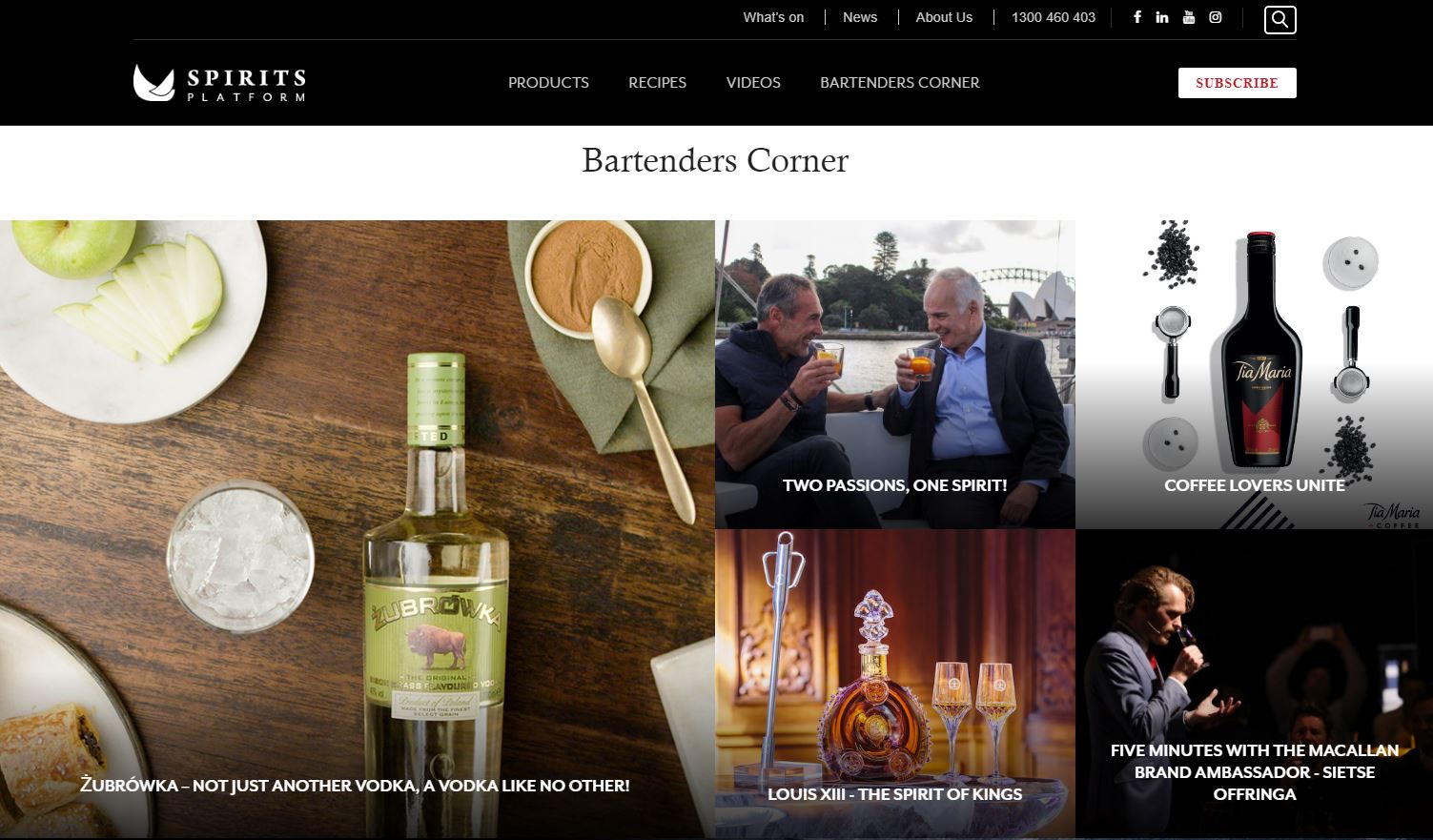Open the Facebook social icon
The width and height of the screenshot is (1433, 840).
(x=1136, y=17)
